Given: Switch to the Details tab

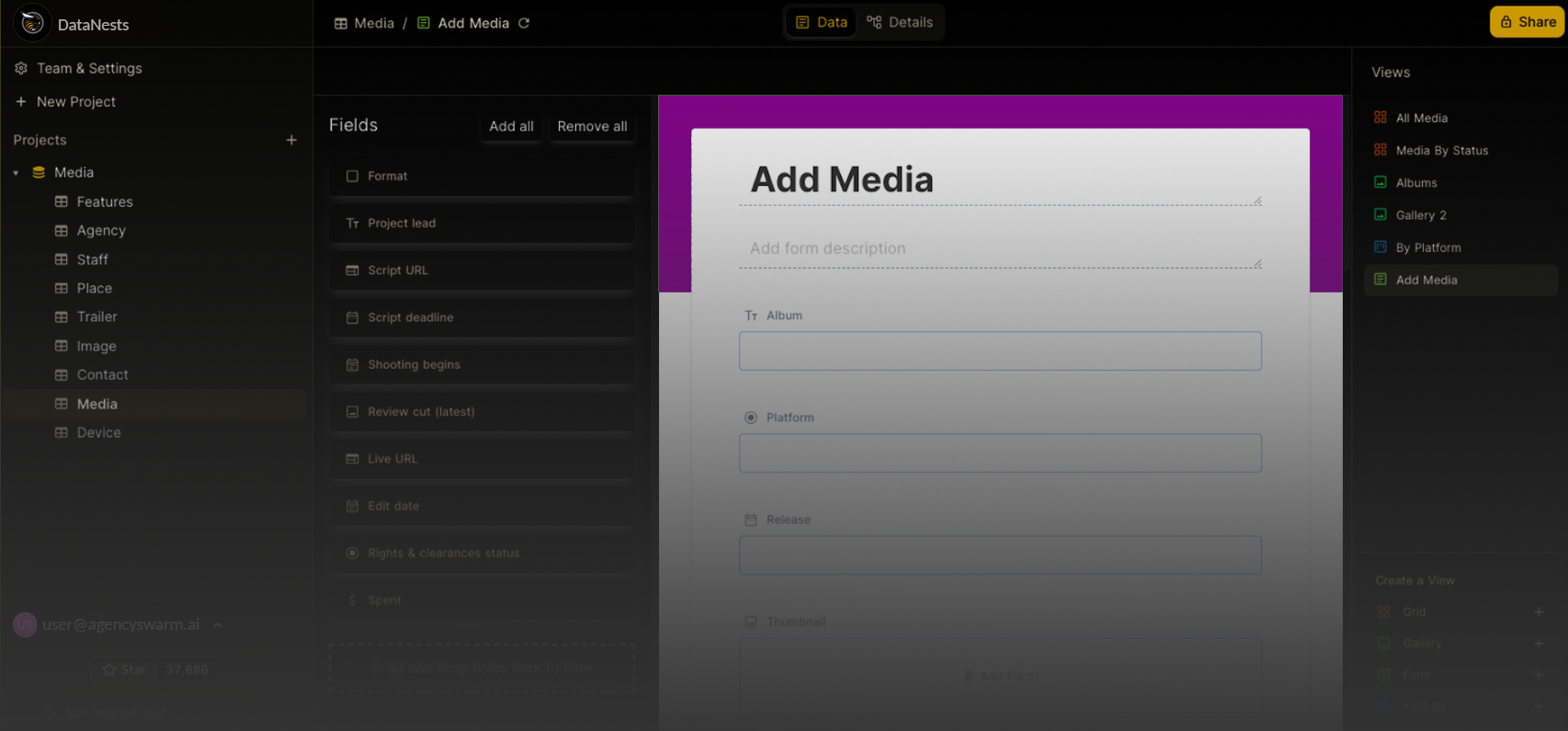Looking at the screenshot, I should (900, 22).
